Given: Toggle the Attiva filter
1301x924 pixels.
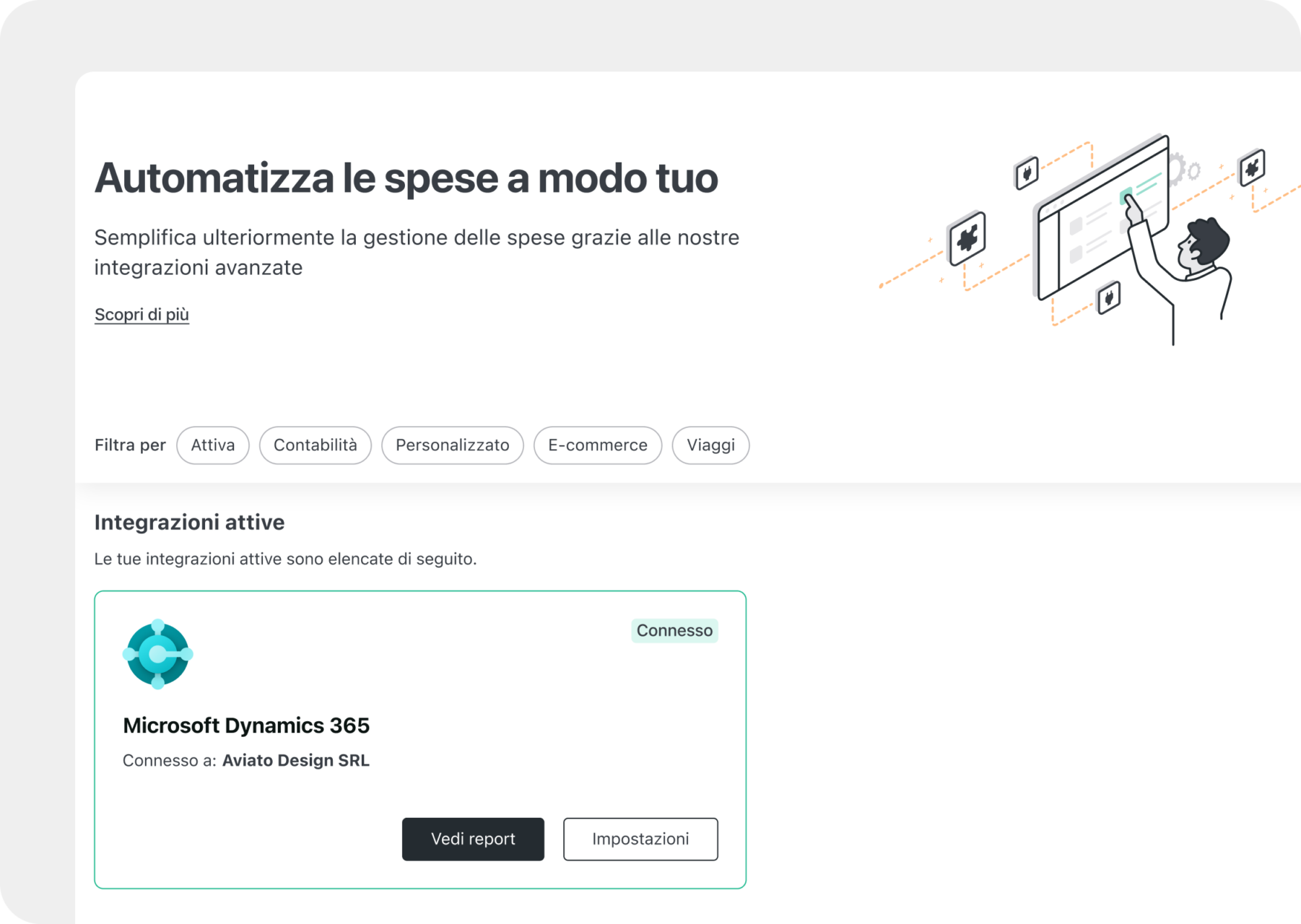Looking at the screenshot, I should point(212,445).
